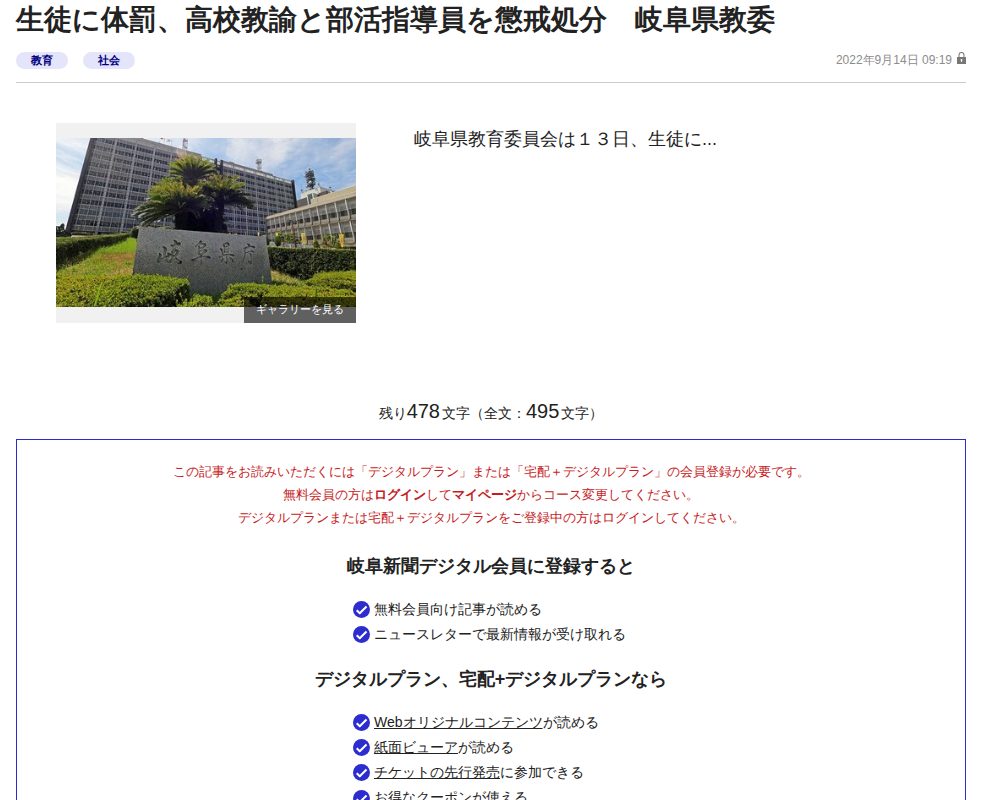982x800 pixels.
Task: Open the Webオリジナルコンテンツ link
Action: tap(458, 722)
